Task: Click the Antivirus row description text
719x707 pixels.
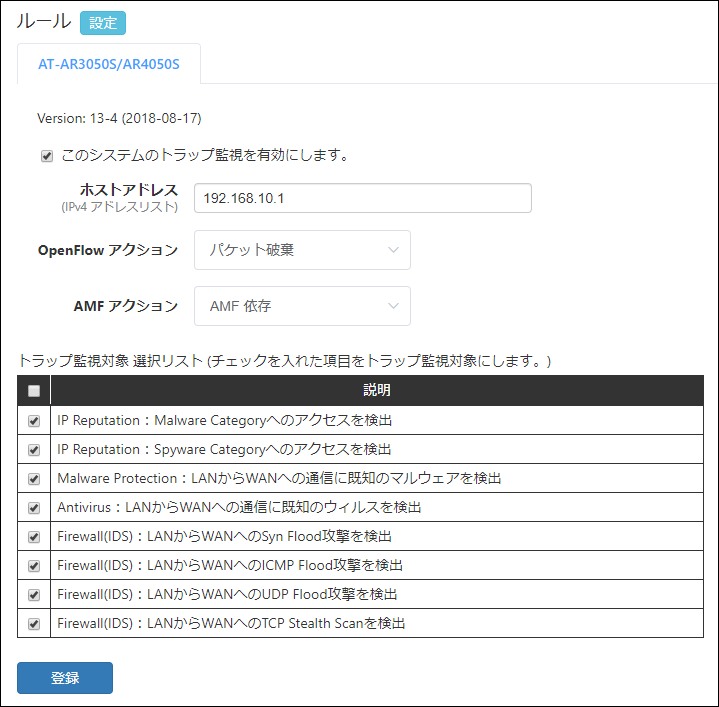Action: (x=239, y=508)
